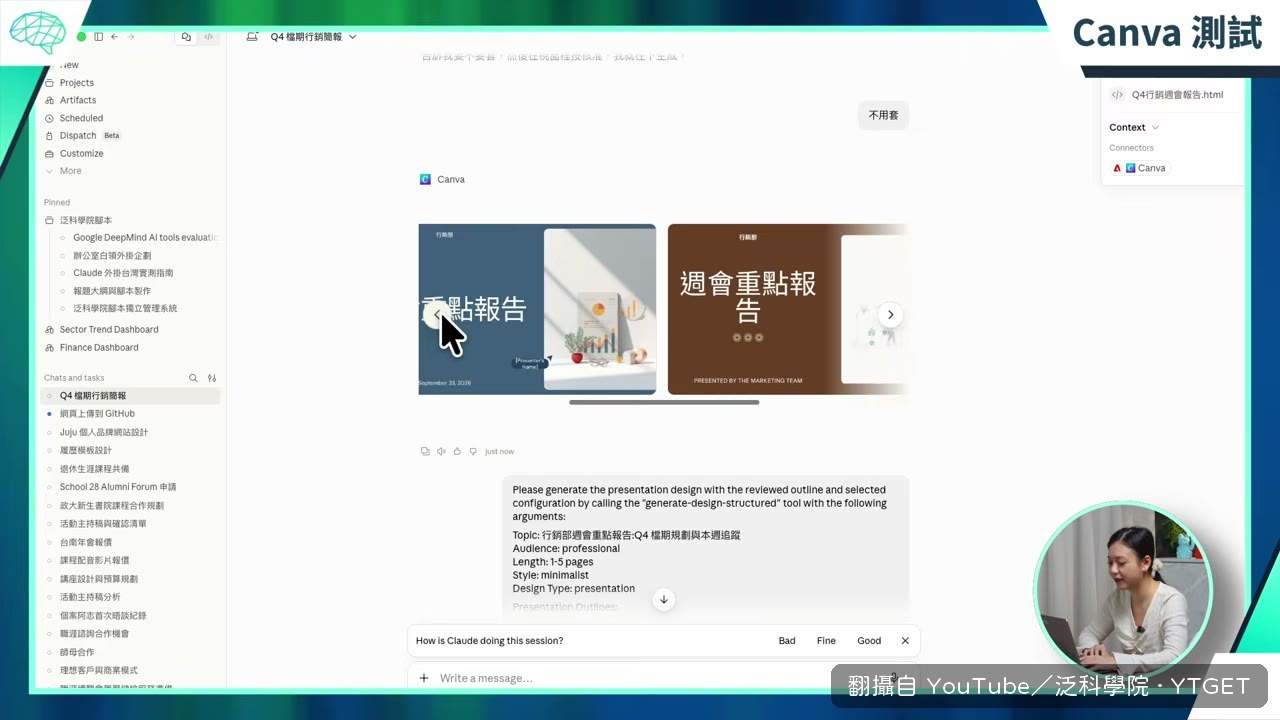The width and height of the screenshot is (1280, 720).
Task: Open the pinned 泛科學院腳本 project
Action: [85, 220]
